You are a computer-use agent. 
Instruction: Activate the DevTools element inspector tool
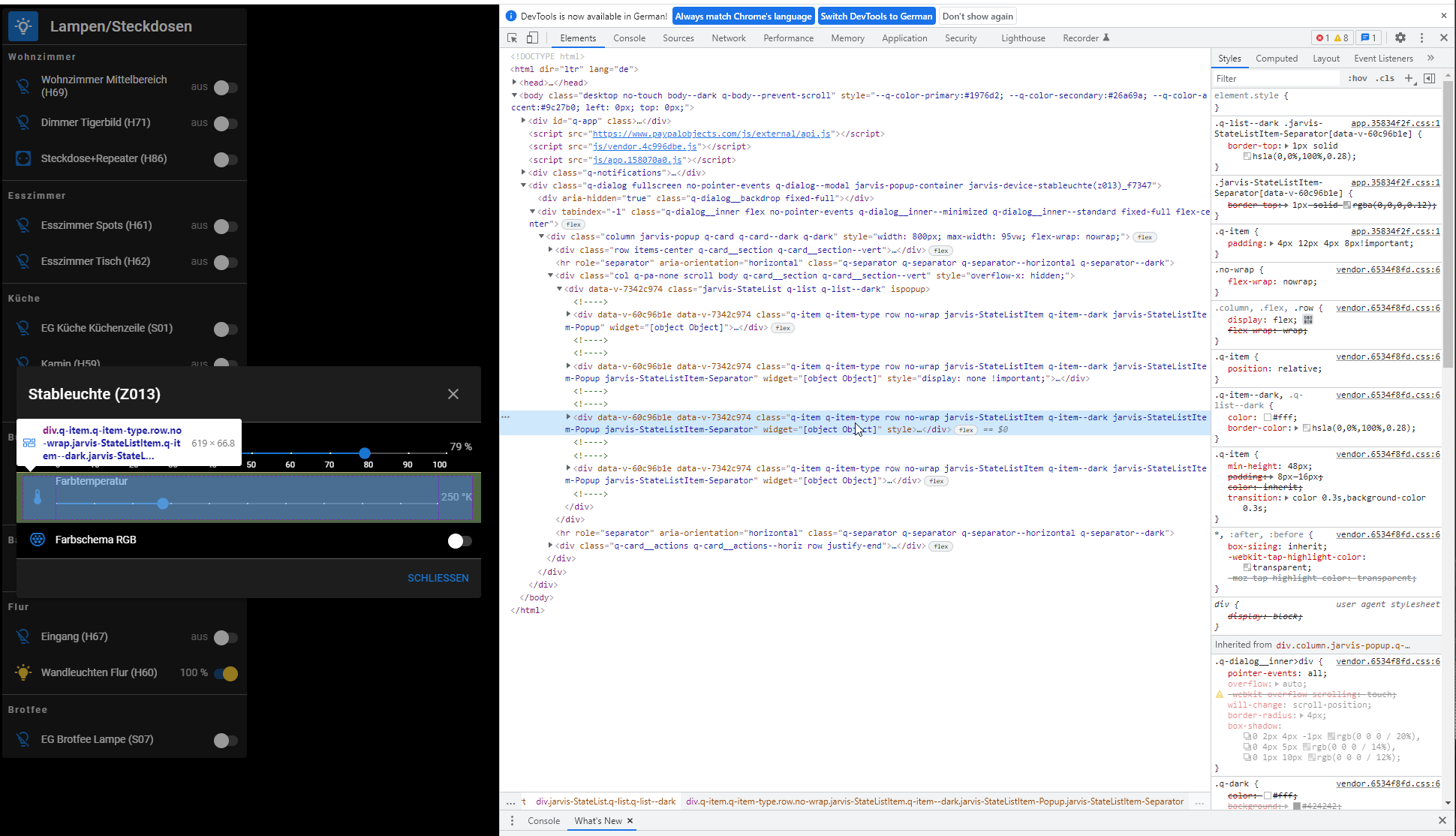coord(513,38)
